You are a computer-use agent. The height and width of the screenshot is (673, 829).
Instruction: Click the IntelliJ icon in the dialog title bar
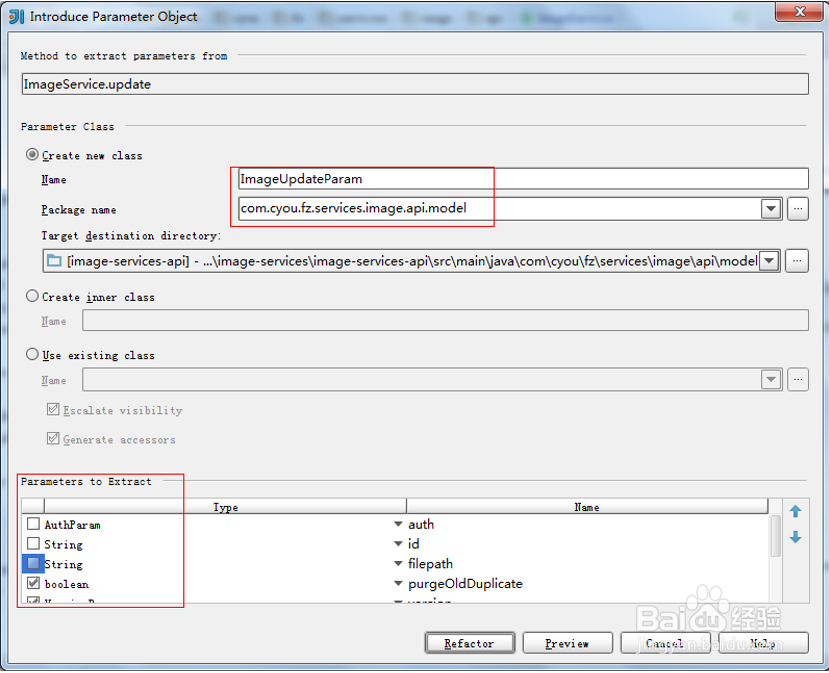coord(16,16)
